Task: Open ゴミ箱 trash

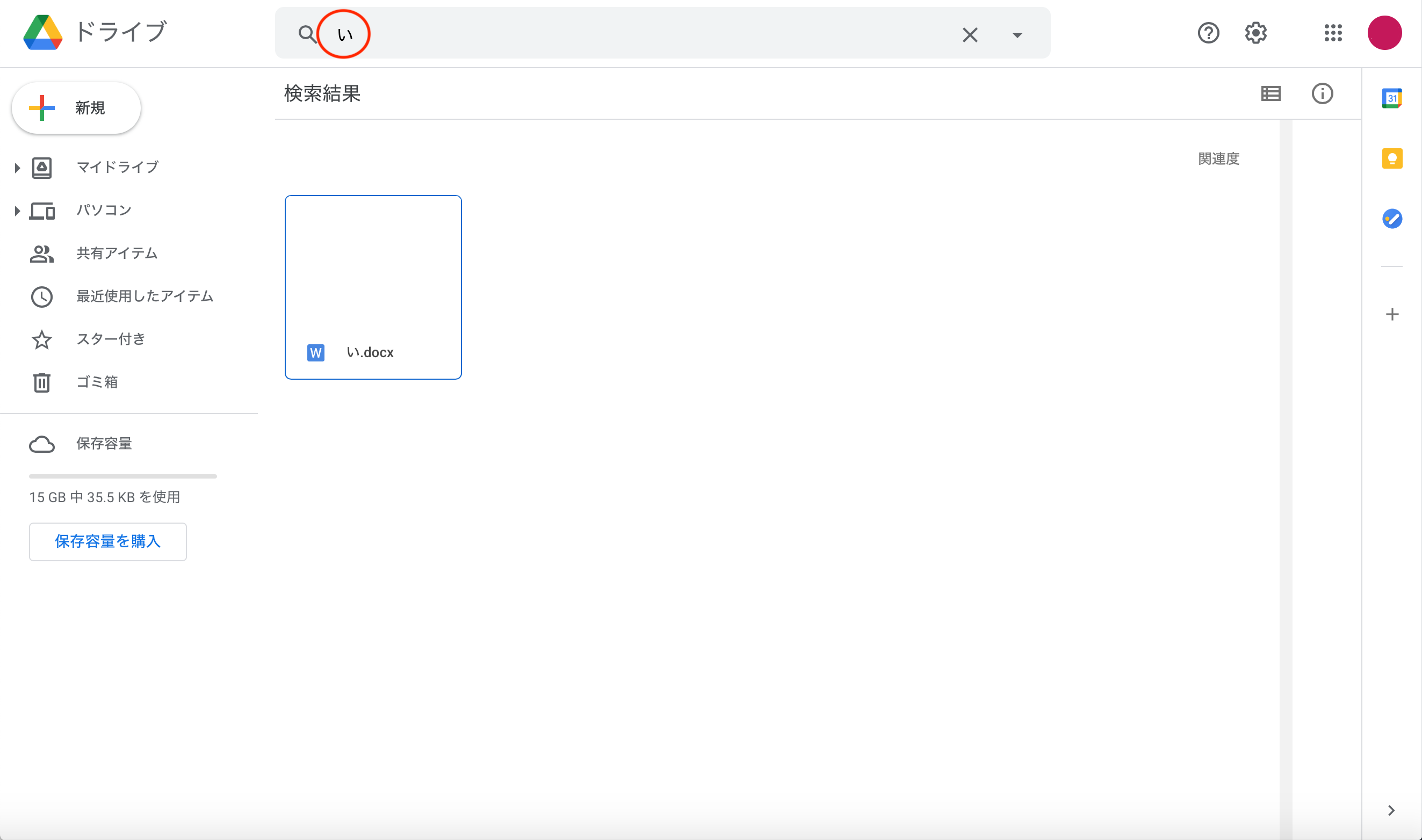Action: 97,382
